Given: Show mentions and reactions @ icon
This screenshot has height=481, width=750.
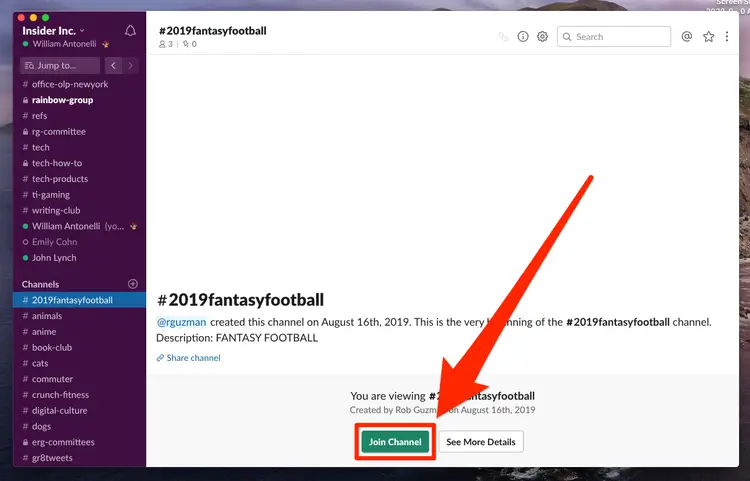Looking at the screenshot, I should click(x=686, y=36).
